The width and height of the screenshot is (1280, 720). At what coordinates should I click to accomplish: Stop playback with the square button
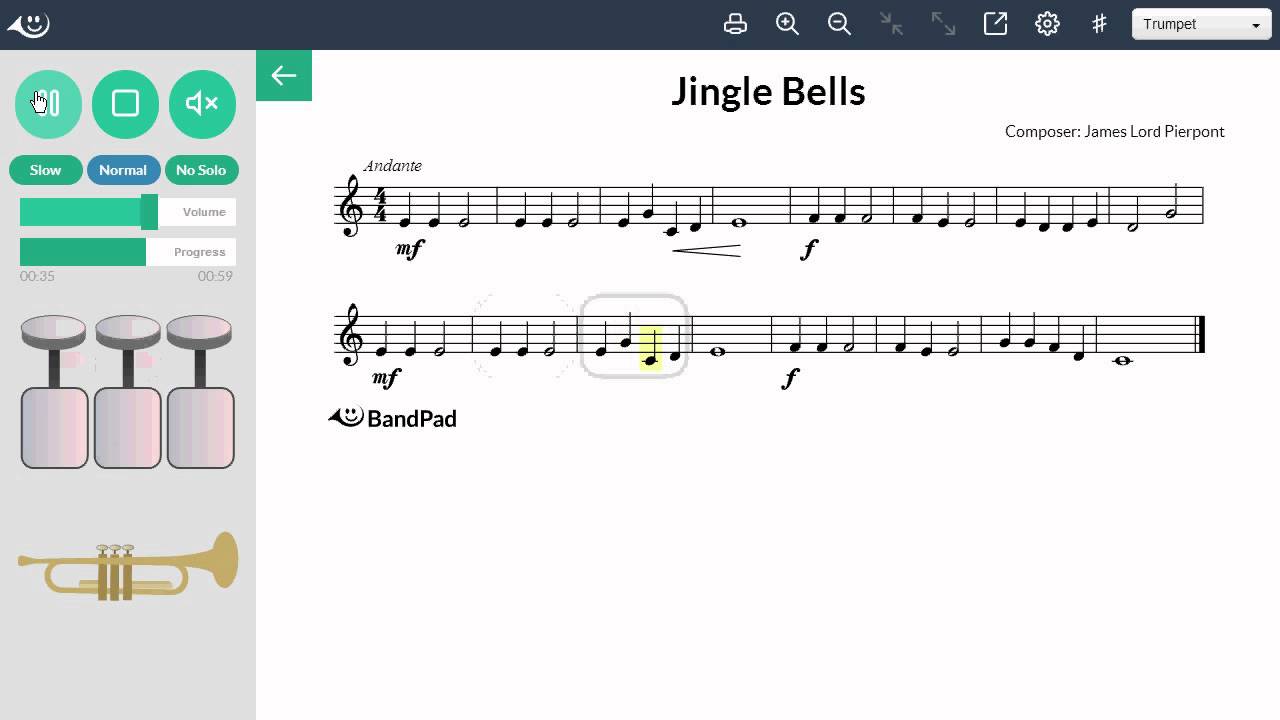tap(125, 104)
